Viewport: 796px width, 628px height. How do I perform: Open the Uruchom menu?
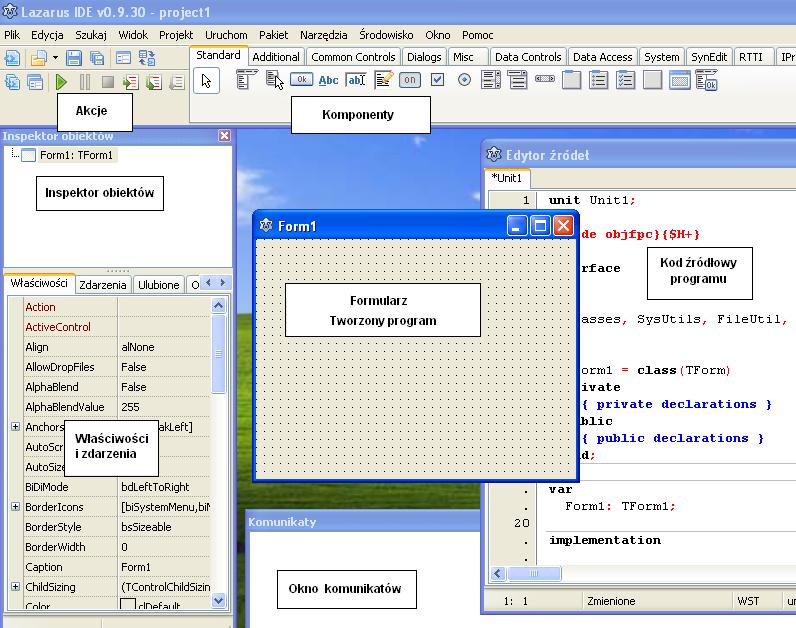(x=226, y=35)
